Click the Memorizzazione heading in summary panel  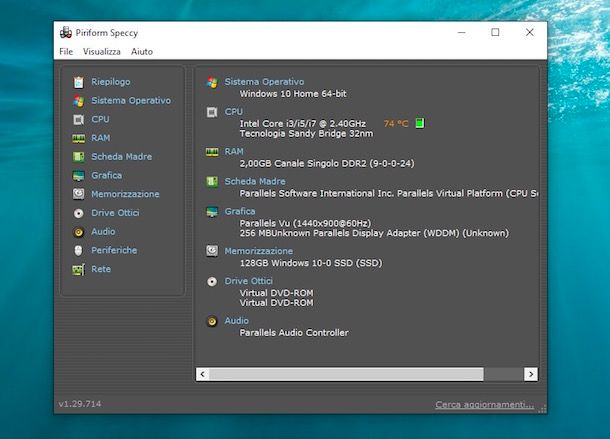[258, 251]
